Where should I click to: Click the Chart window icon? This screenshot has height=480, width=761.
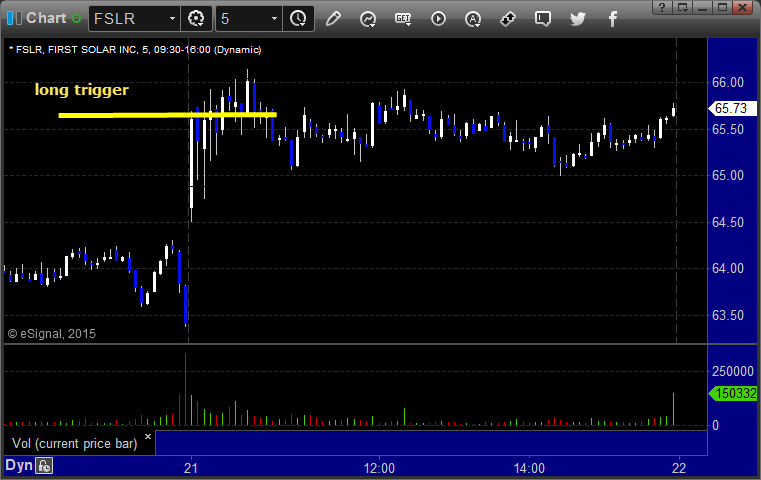coord(14,18)
